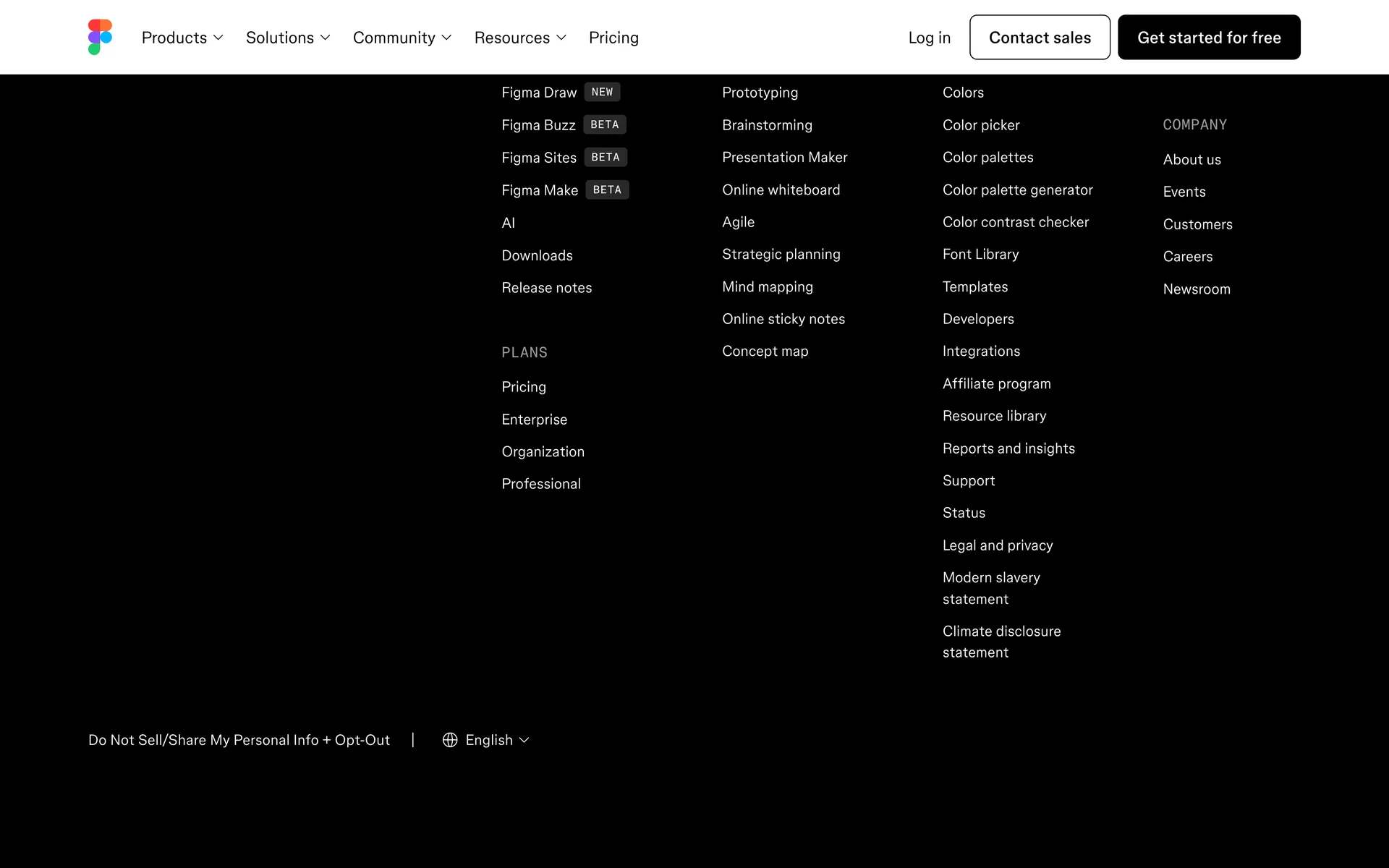Click the Log in link
The width and height of the screenshot is (1389, 868).
point(929,38)
